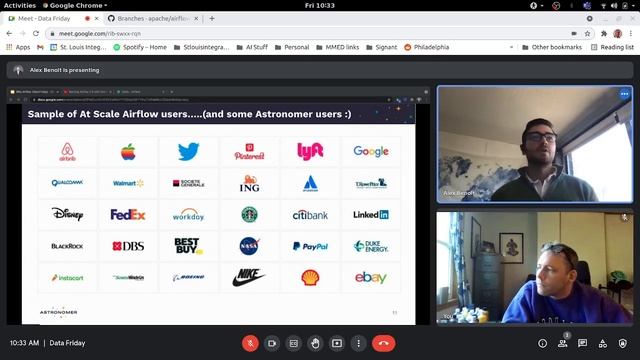
Task: Open chat with everyone panel
Action: tap(582, 343)
